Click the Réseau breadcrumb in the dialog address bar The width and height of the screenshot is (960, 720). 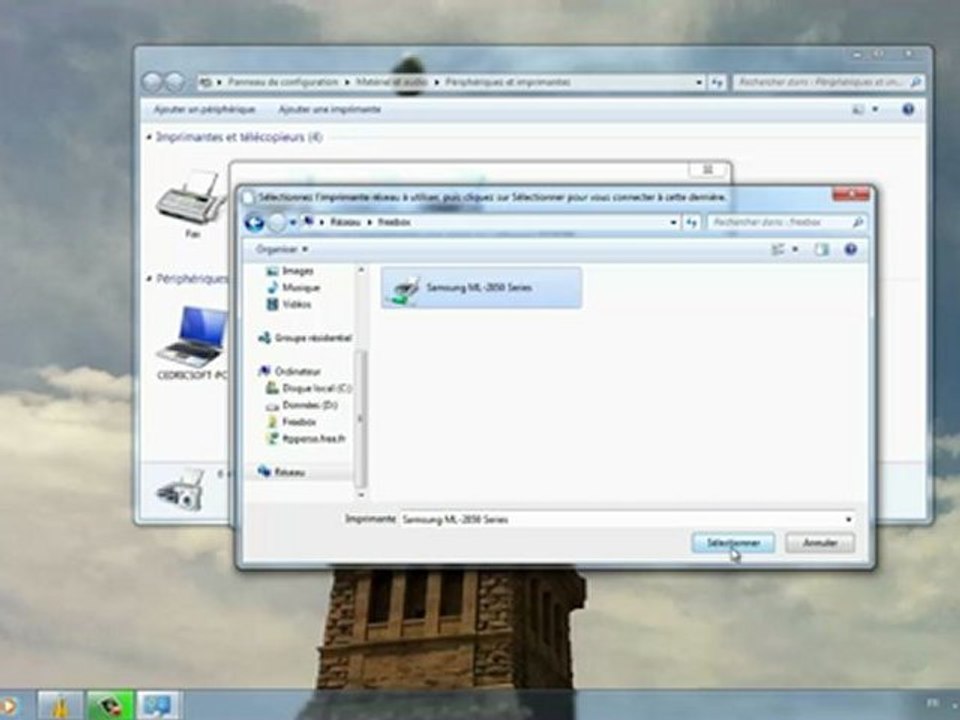345,222
